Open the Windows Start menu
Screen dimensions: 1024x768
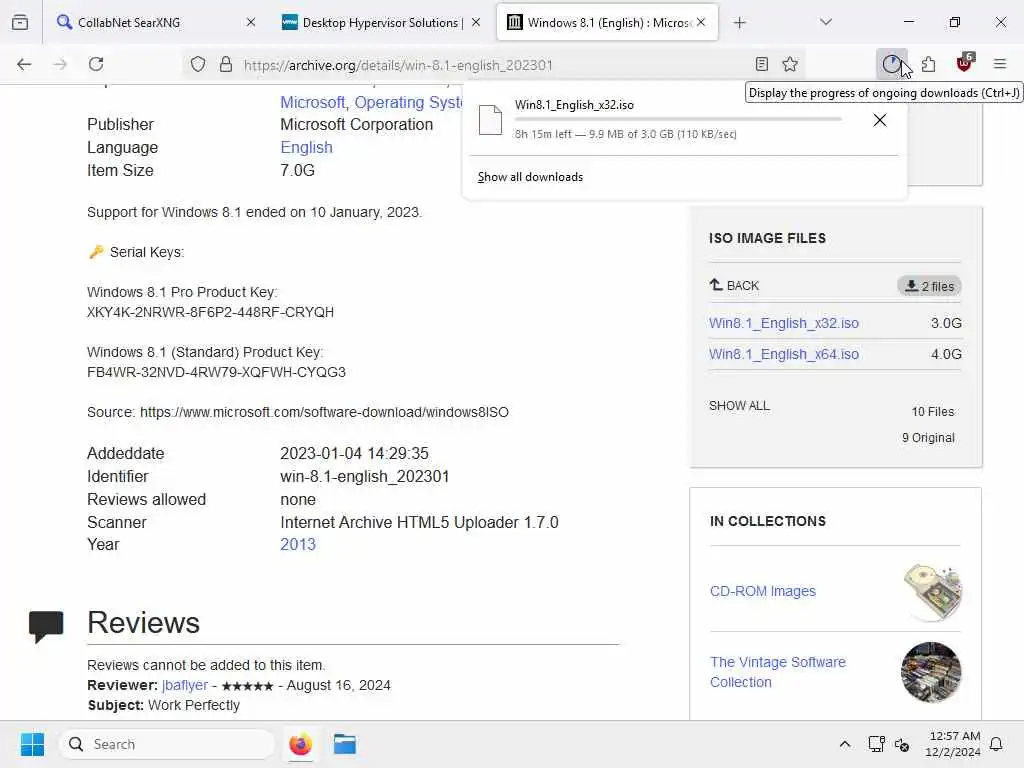32,744
